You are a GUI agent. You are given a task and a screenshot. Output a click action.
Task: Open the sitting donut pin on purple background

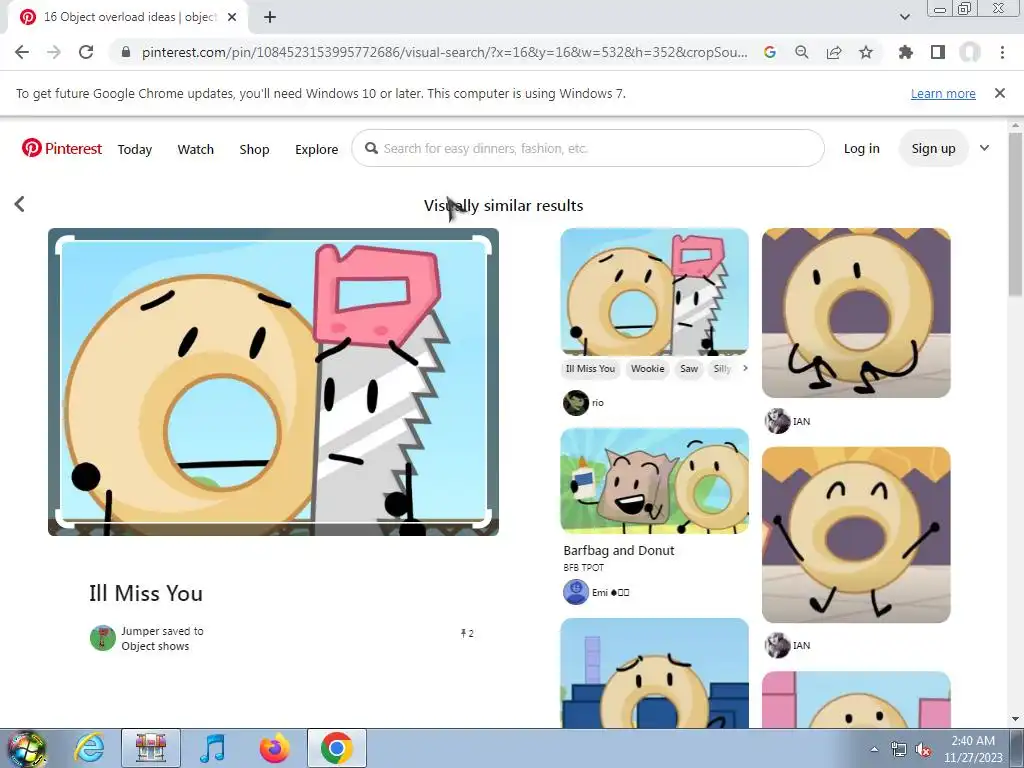856,312
